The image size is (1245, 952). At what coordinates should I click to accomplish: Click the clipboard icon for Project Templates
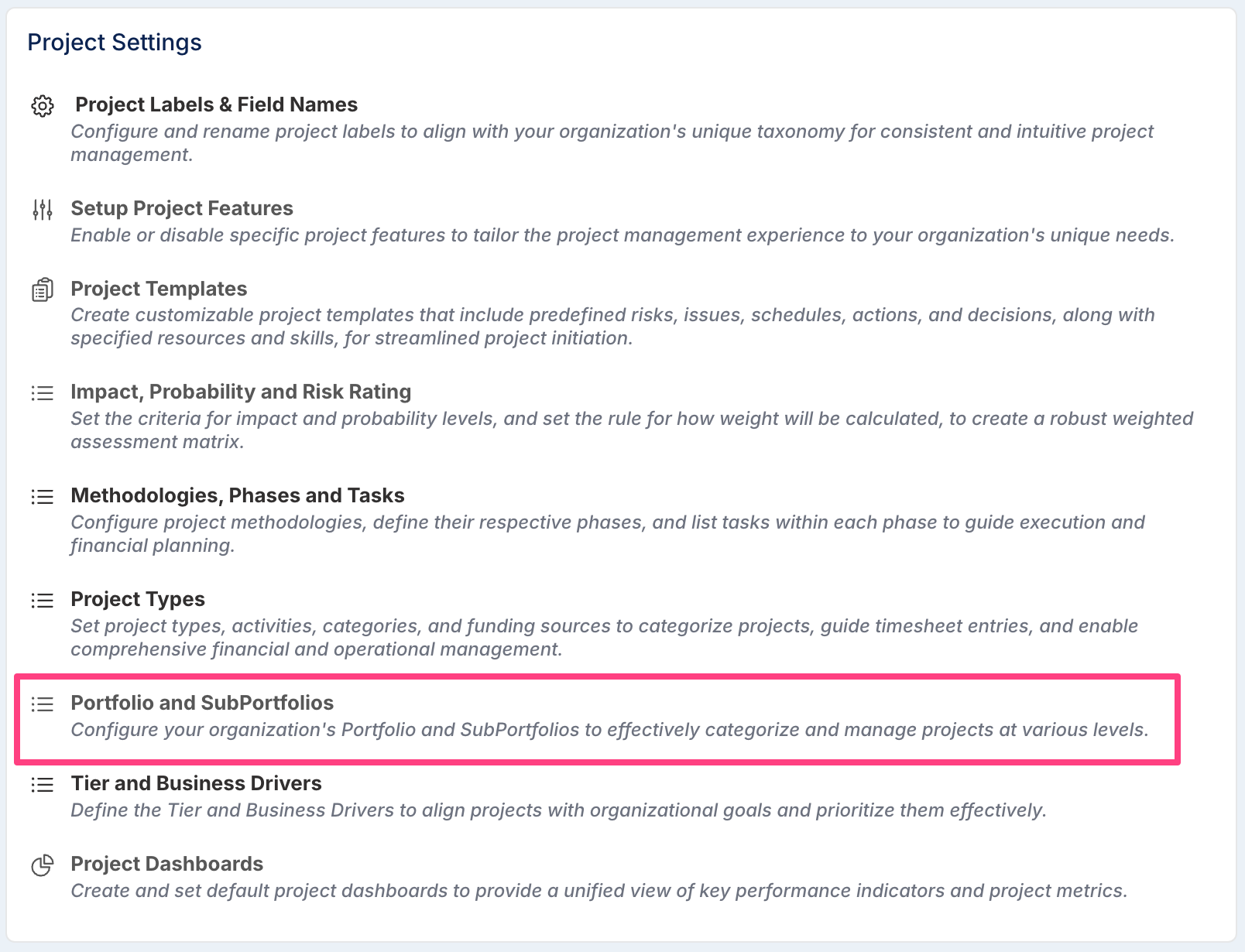click(43, 289)
